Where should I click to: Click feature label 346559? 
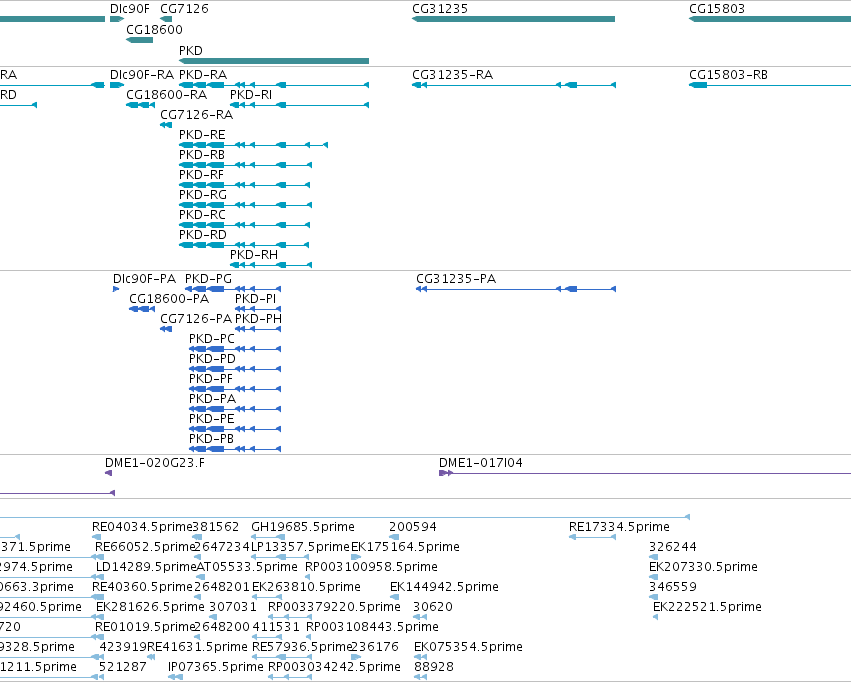coord(673,587)
